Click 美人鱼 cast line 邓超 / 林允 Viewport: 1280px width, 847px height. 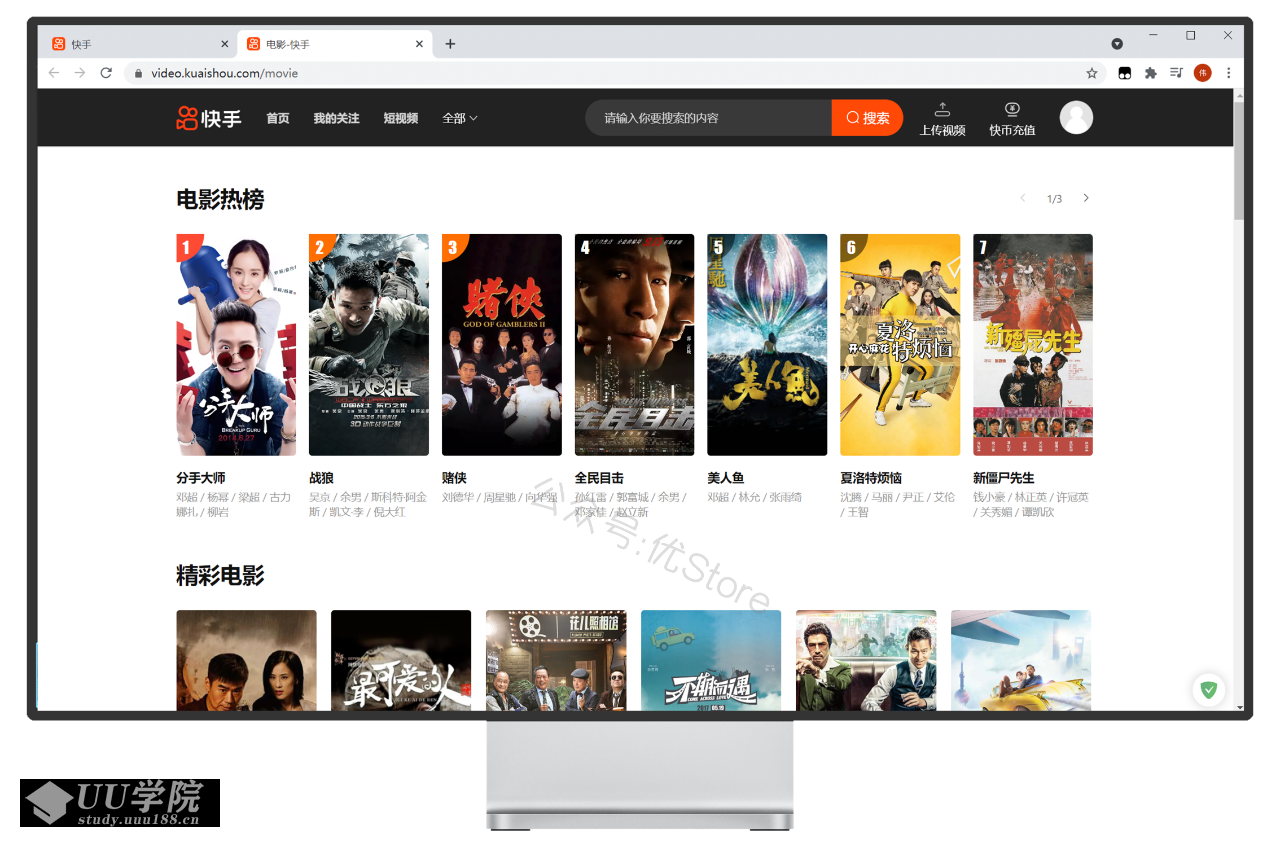(755, 497)
